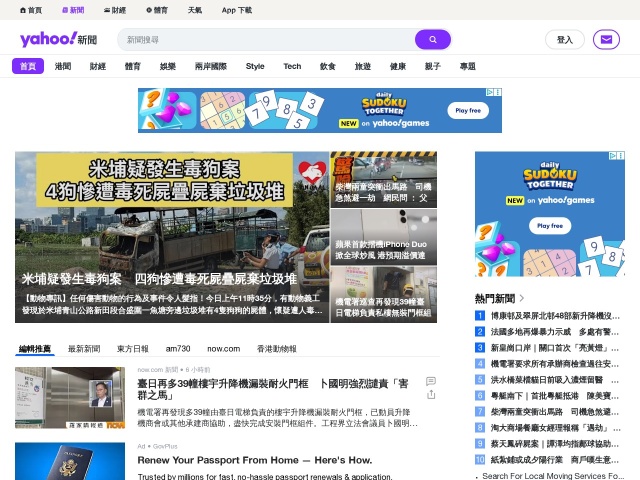
Task: Switch to now.com tab
Action: 224,349
